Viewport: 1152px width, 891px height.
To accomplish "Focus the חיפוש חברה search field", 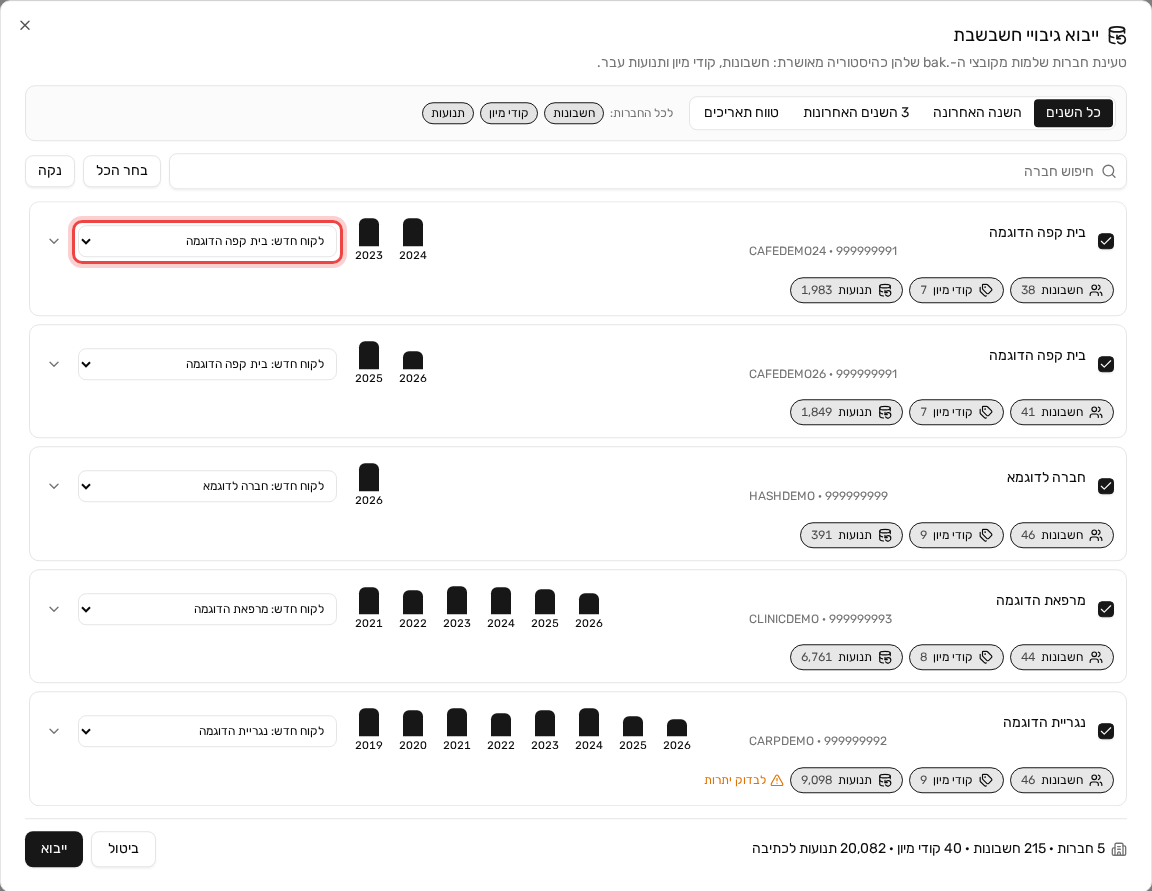I will tap(647, 171).
